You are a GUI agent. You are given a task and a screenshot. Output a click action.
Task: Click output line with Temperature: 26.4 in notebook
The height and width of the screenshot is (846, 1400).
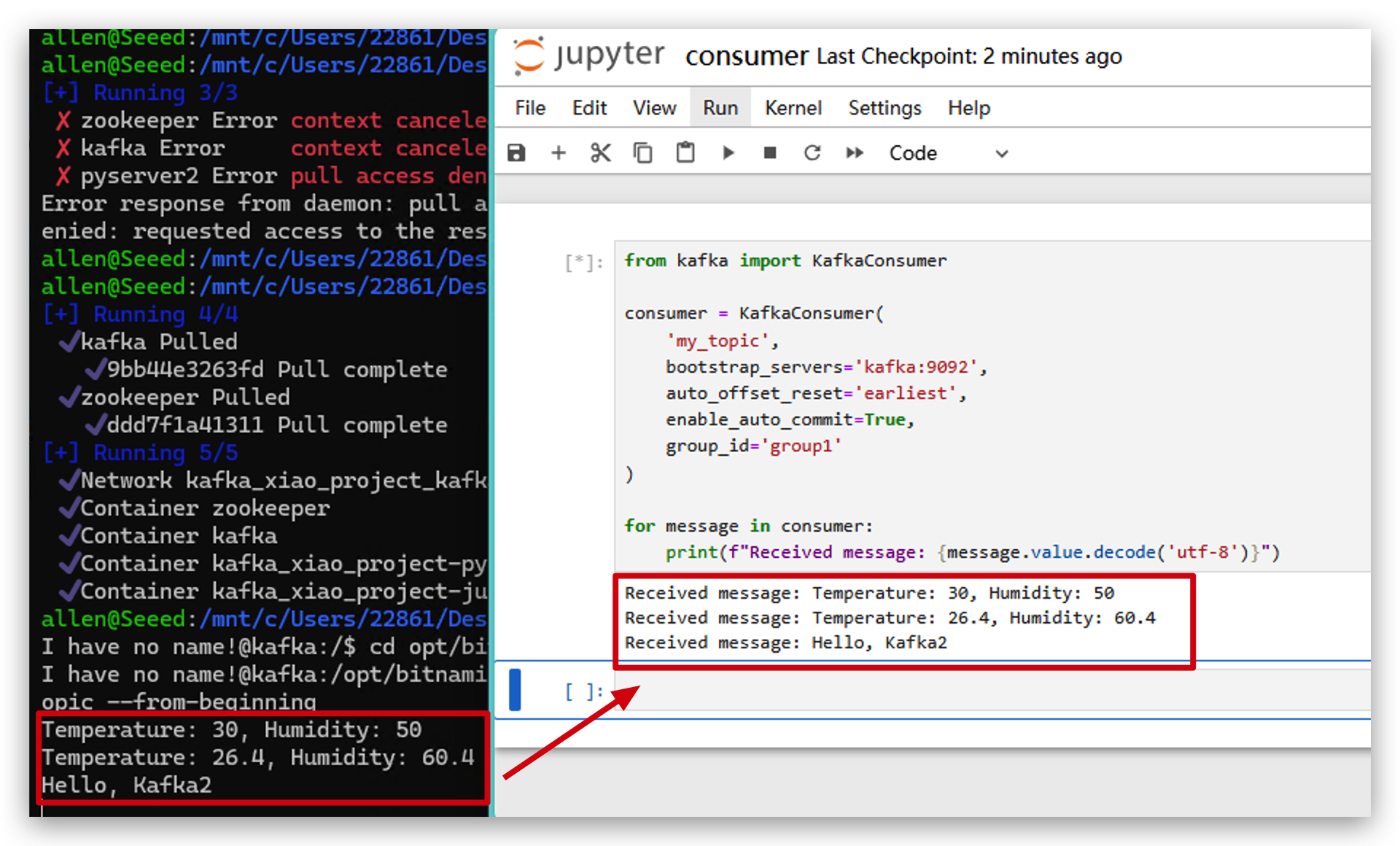click(890, 618)
